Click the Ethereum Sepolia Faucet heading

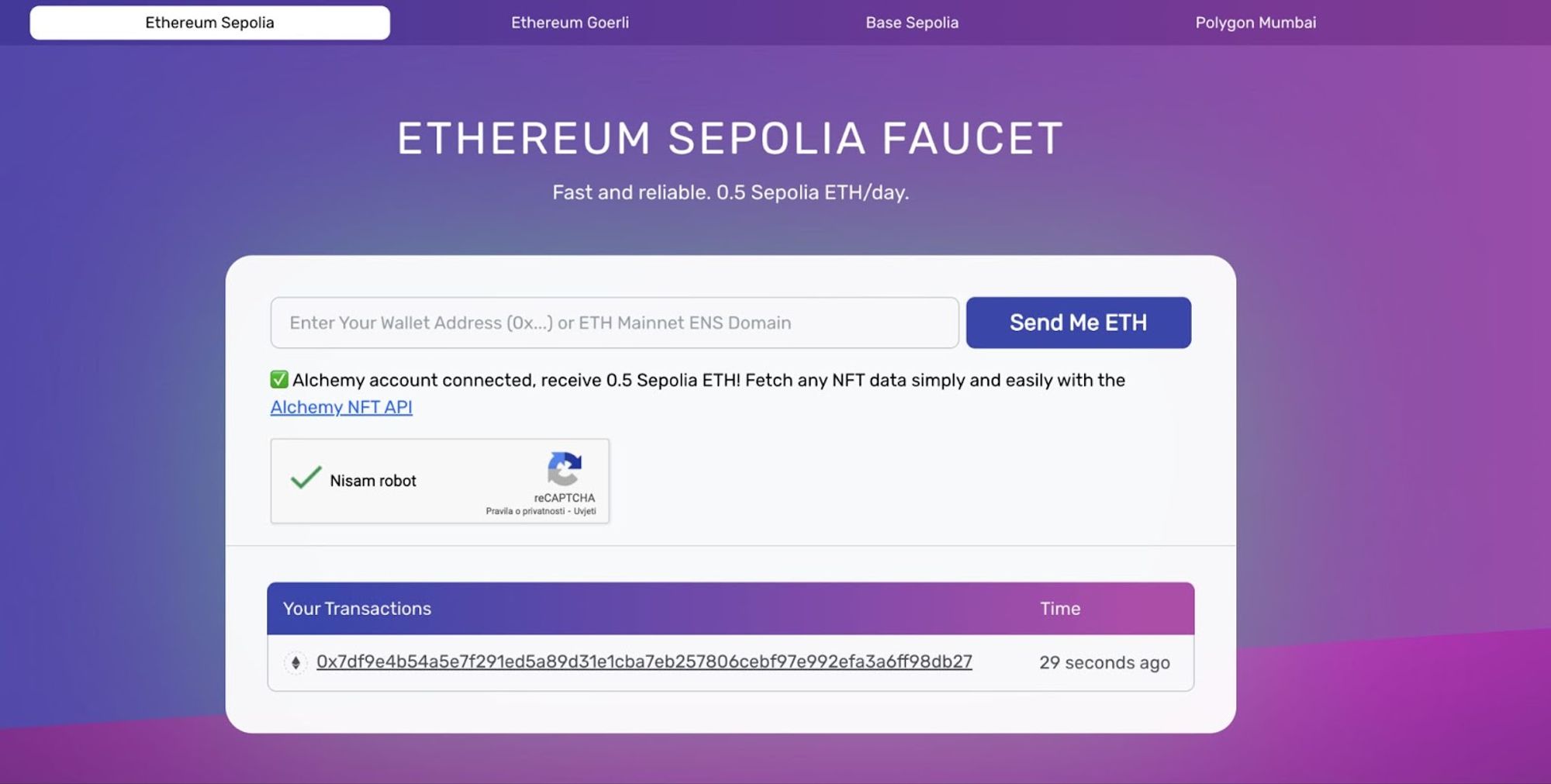(x=730, y=139)
